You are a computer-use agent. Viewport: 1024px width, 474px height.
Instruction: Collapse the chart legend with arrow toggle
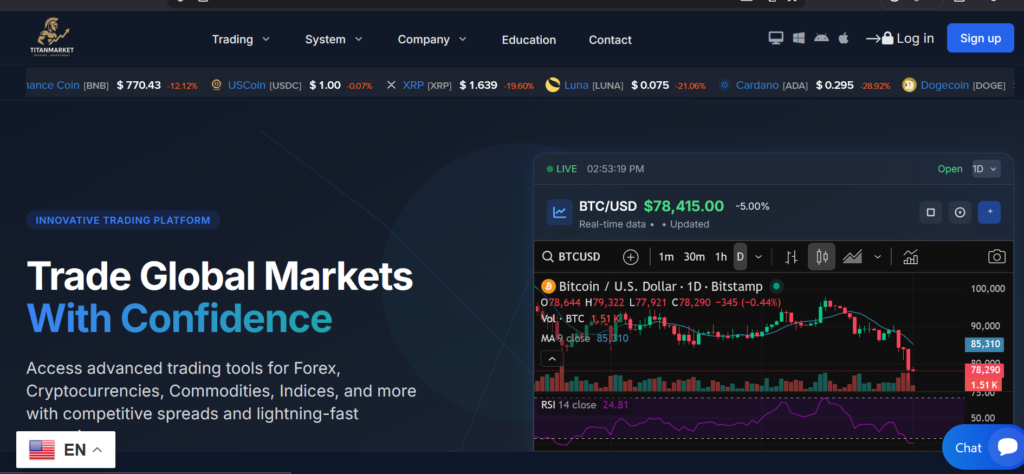tap(552, 359)
